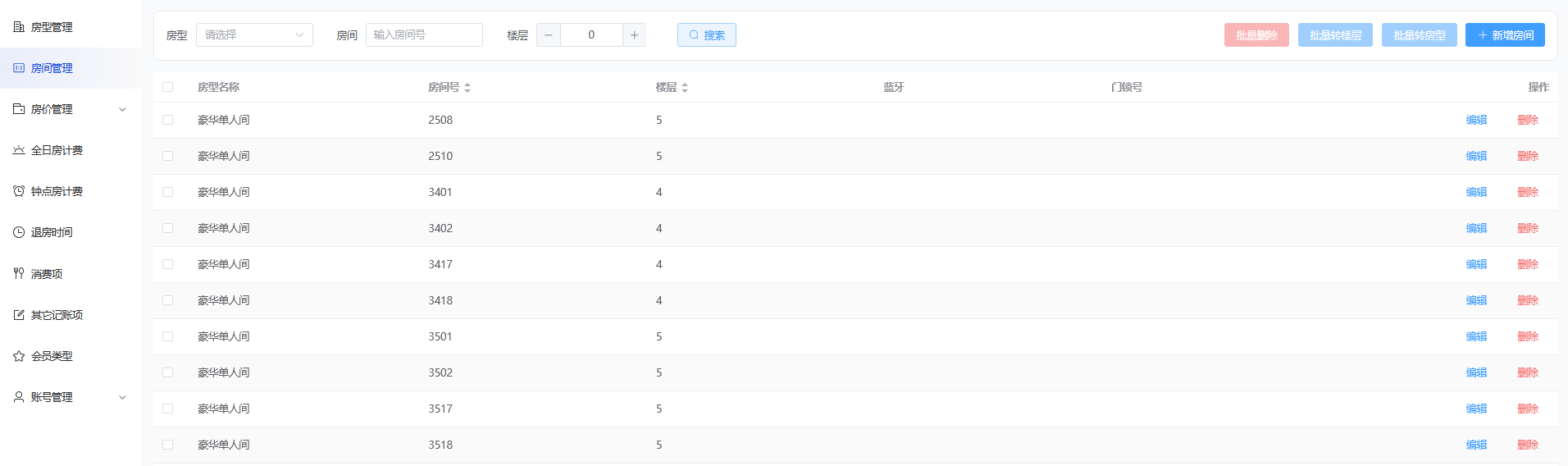Viewport: 1568px width, 466px height.
Task: Open 全日房计费 menu item
Action: point(71,150)
